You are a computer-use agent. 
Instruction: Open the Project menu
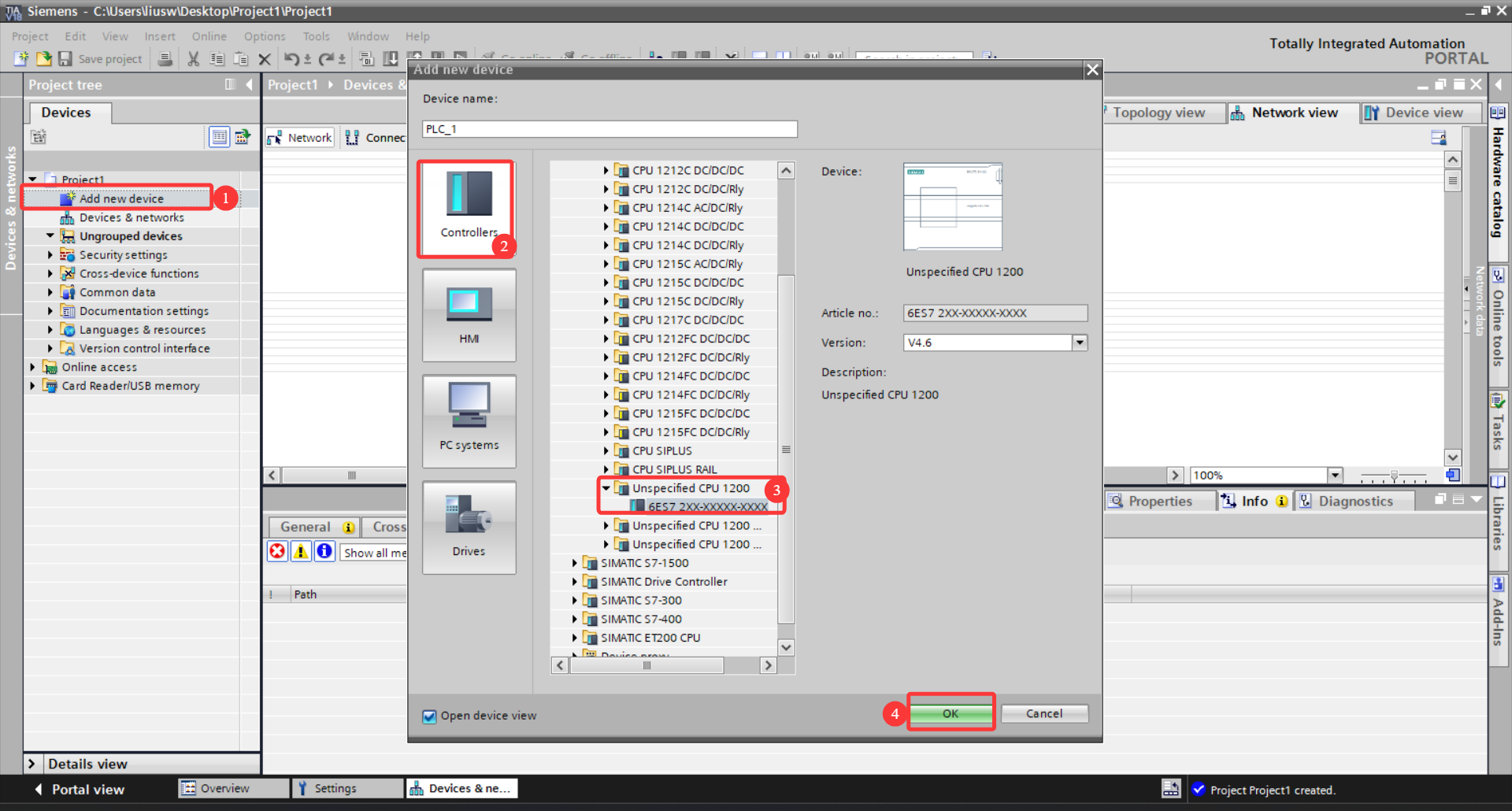[x=30, y=36]
